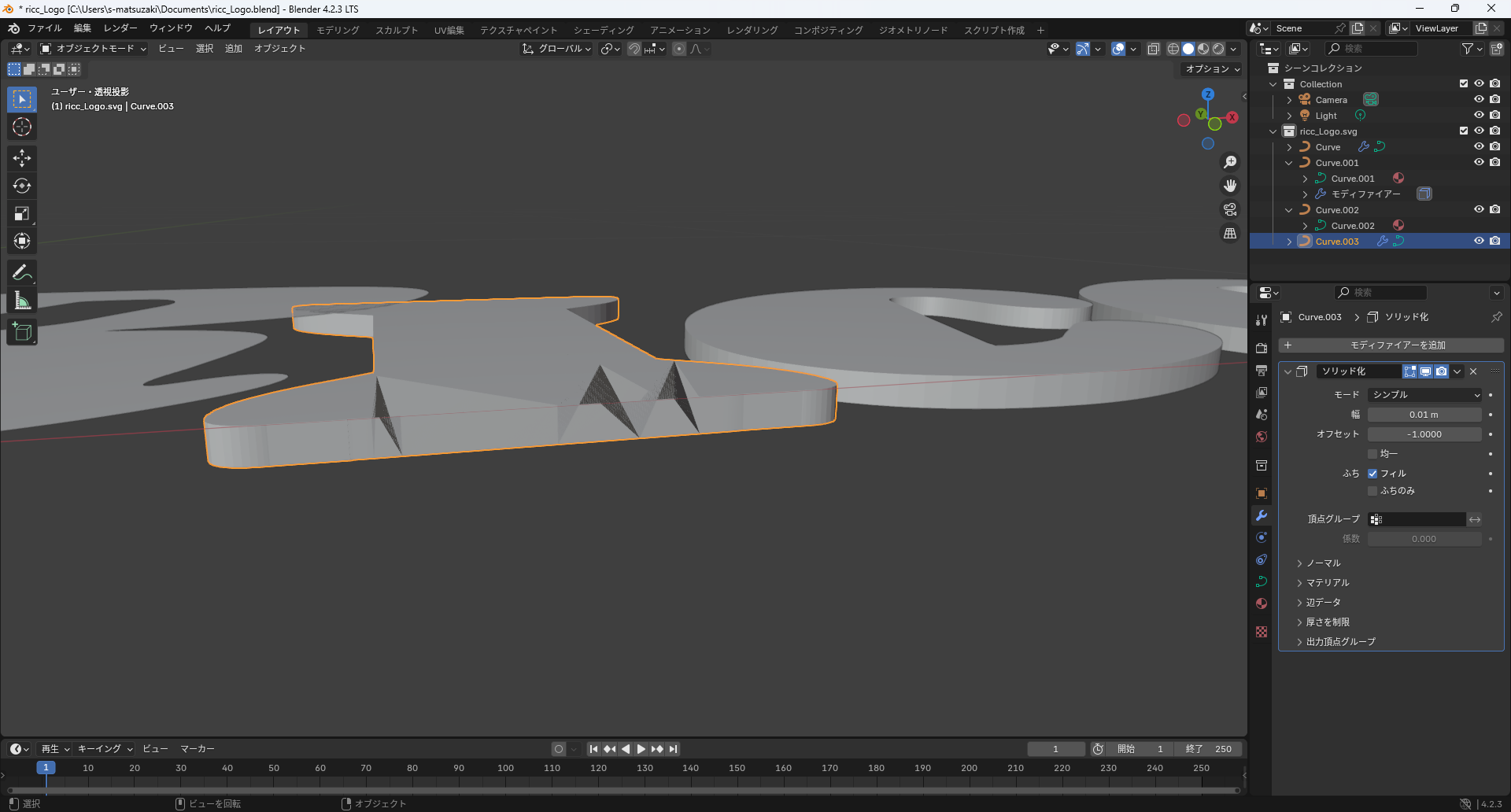Enable the 均一 (even thickness) checkbox

(1372, 454)
